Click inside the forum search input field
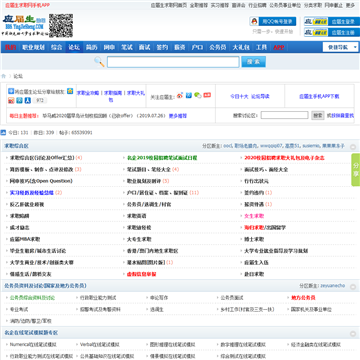360x360 pixels. pyautogui.click(x=284, y=115)
